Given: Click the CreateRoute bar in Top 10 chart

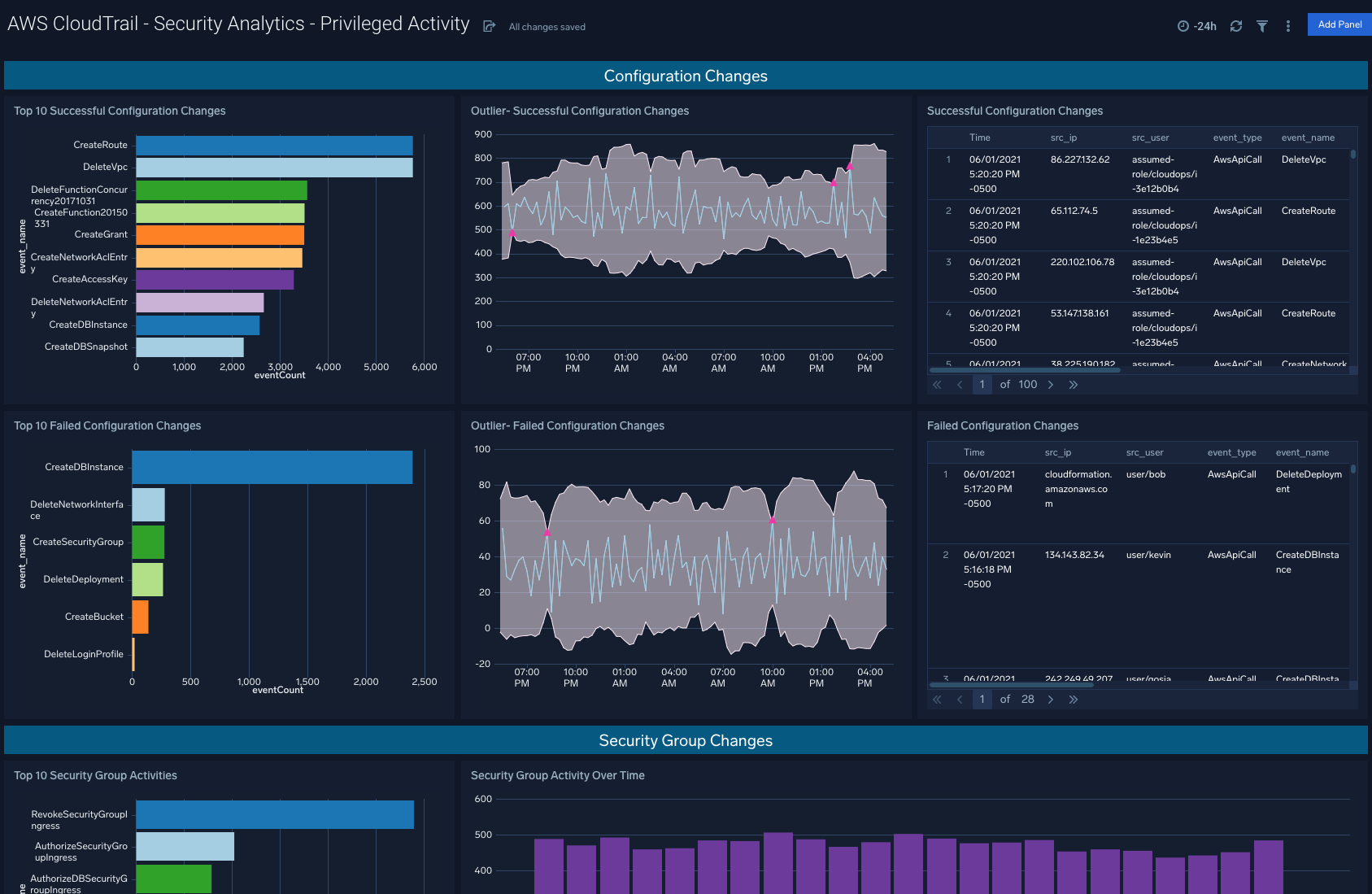Looking at the screenshot, I should click(274, 144).
